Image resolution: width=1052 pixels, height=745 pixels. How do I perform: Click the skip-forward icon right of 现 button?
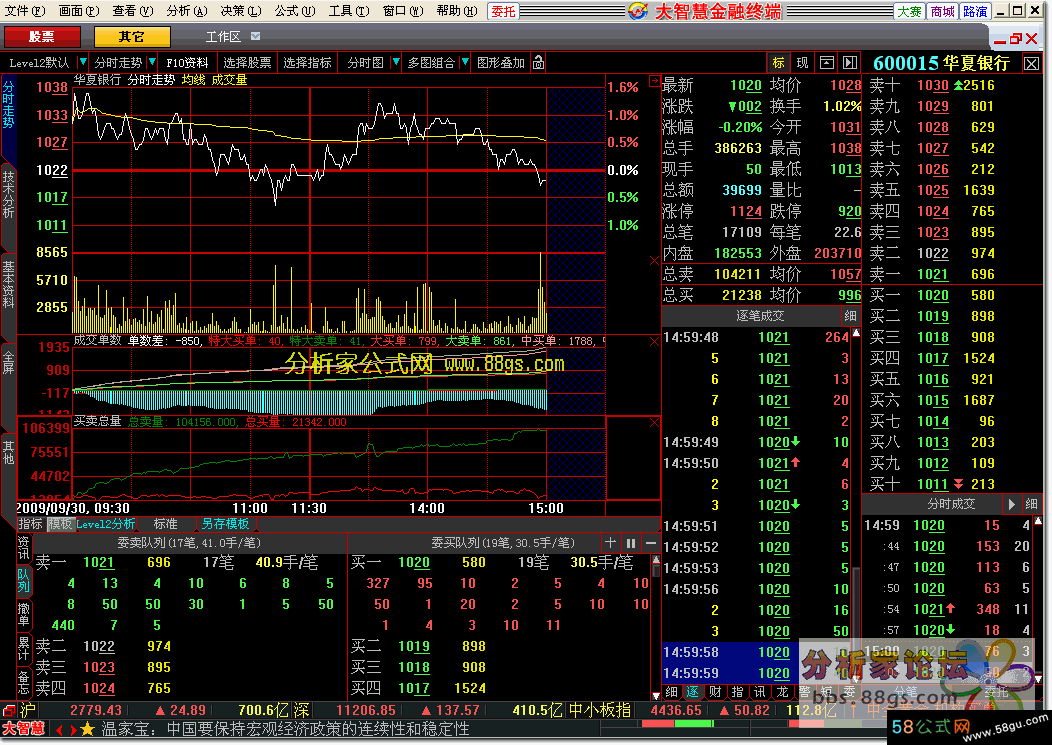click(850, 63)
